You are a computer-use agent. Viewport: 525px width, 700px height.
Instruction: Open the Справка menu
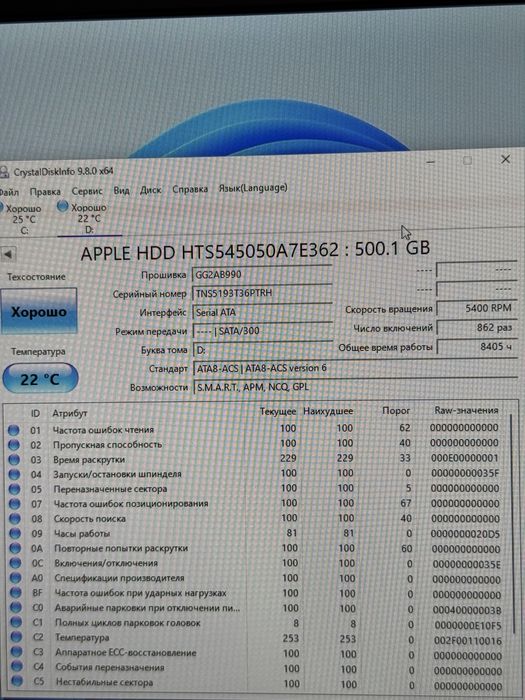[190, 189]
